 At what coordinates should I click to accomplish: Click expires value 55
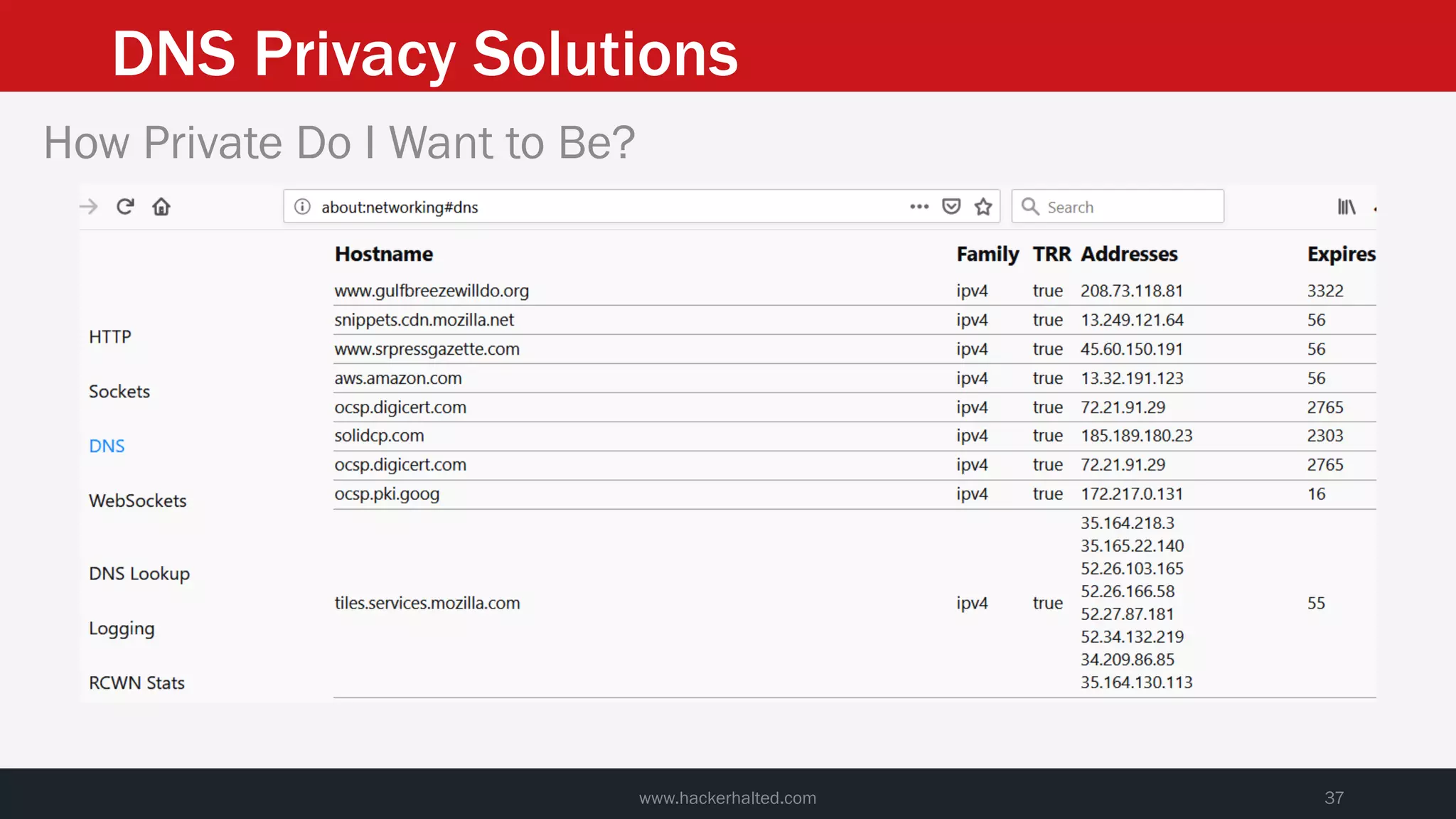pyautogui.click(x=1317, y=603)
